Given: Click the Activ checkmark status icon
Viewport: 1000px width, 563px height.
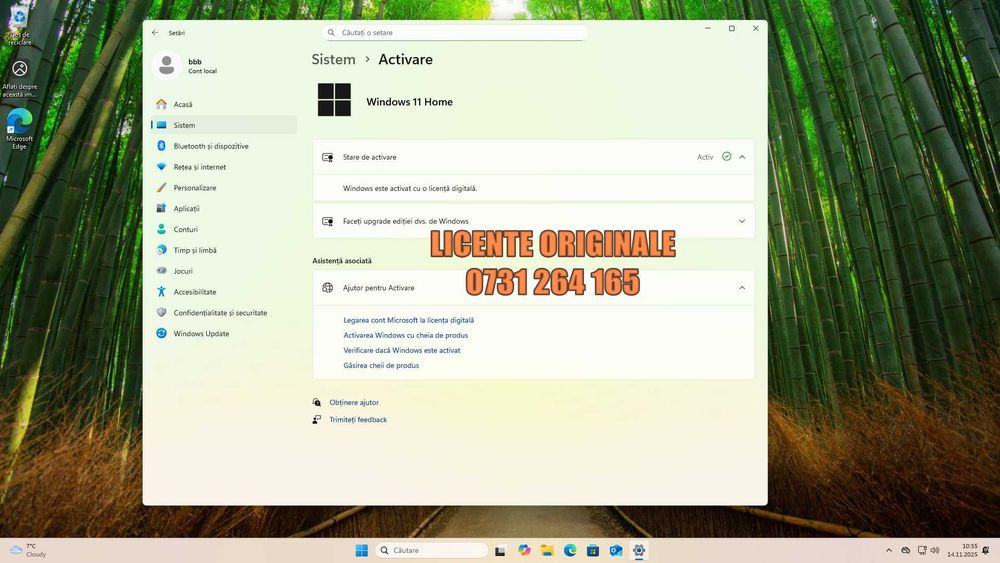Looking at the screenshot, I should point(726,156).
